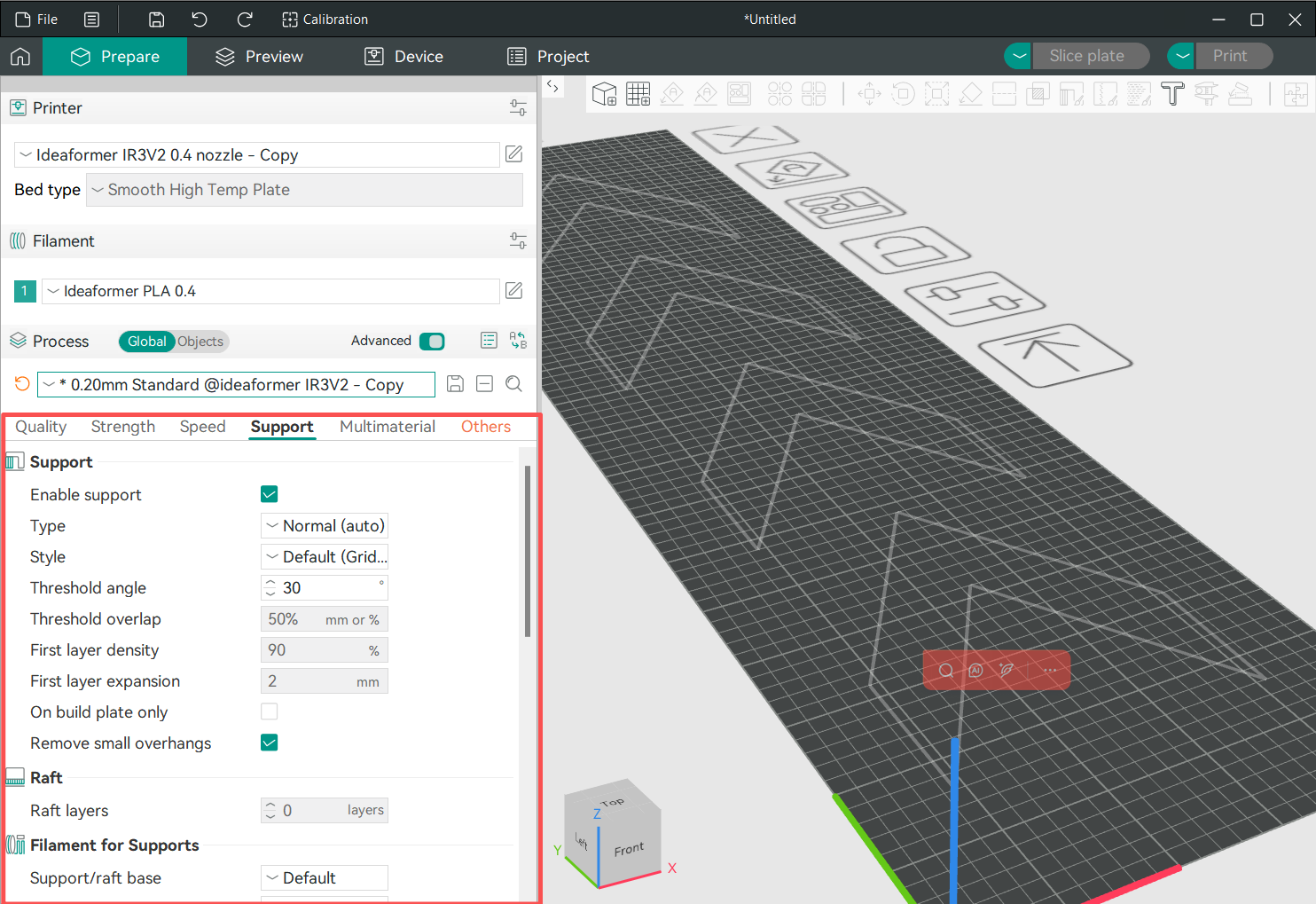Screen dimensions: 1316x904
Task: Uncheck Remove small overhangs checkbox
Action: [270, 743]
